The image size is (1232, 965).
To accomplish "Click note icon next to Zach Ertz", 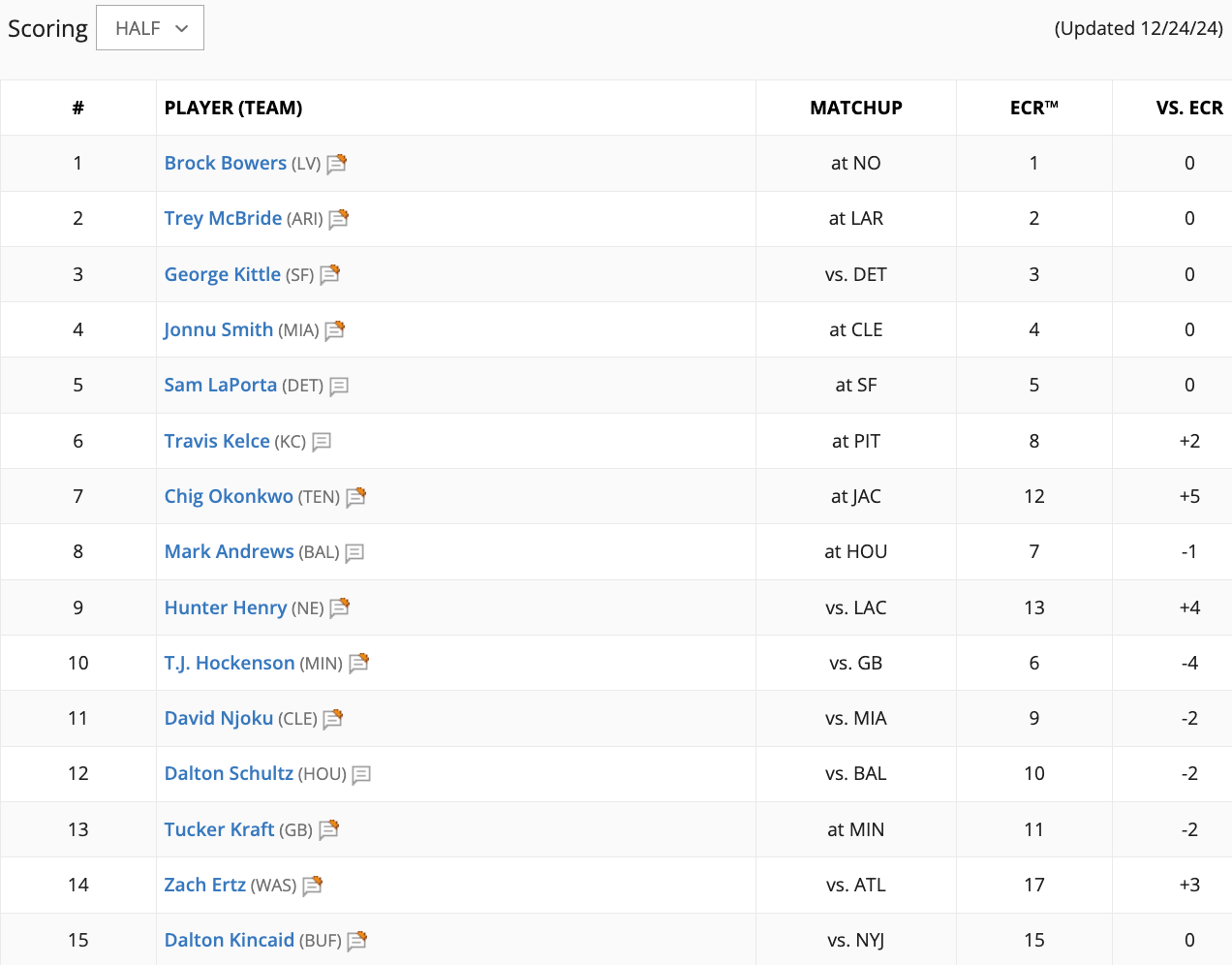I will coord(312,886).
